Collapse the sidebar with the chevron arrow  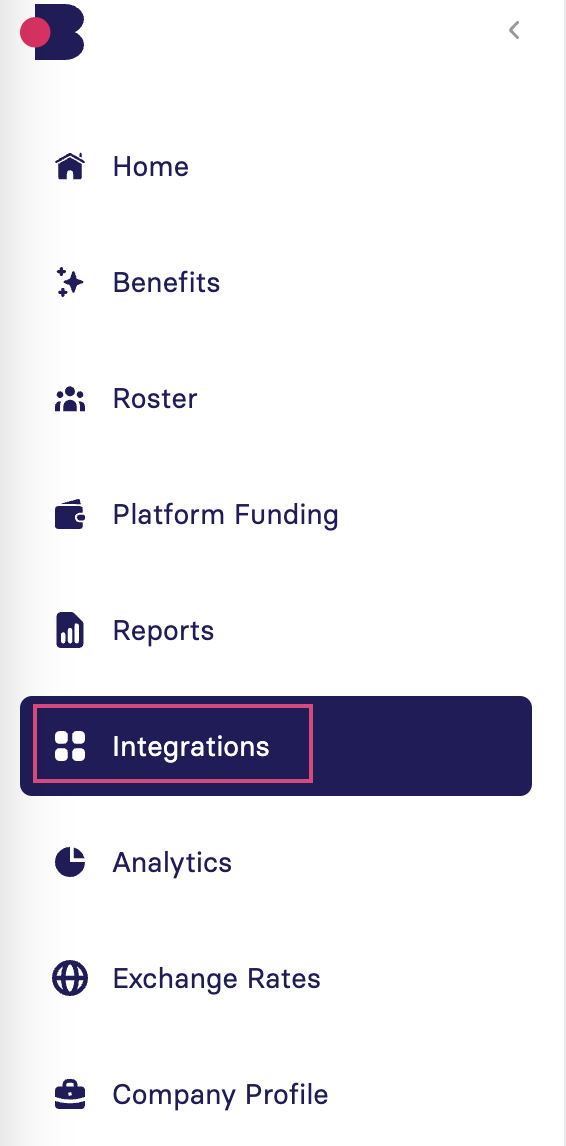514,30
